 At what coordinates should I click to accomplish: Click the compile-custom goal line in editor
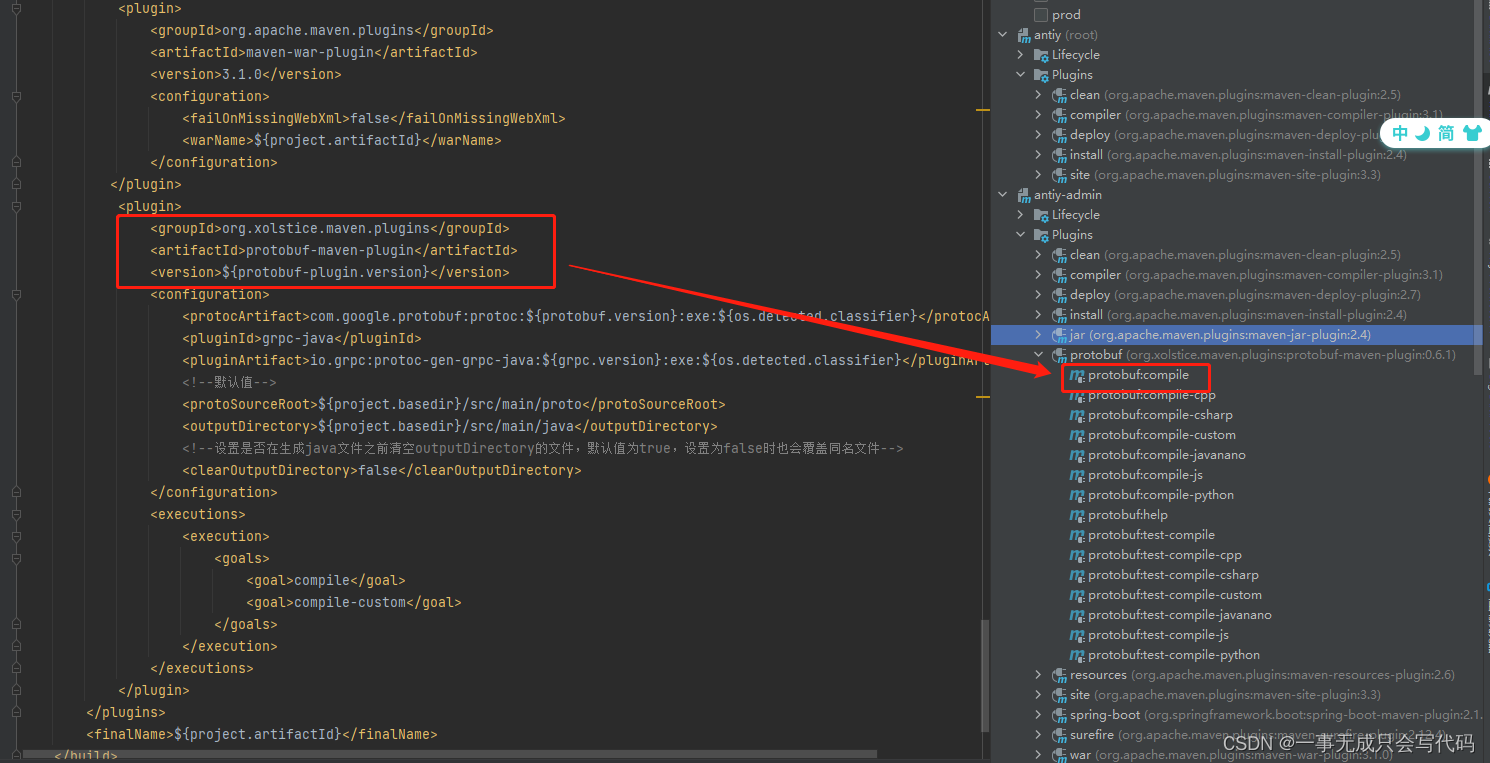(354, 602)
